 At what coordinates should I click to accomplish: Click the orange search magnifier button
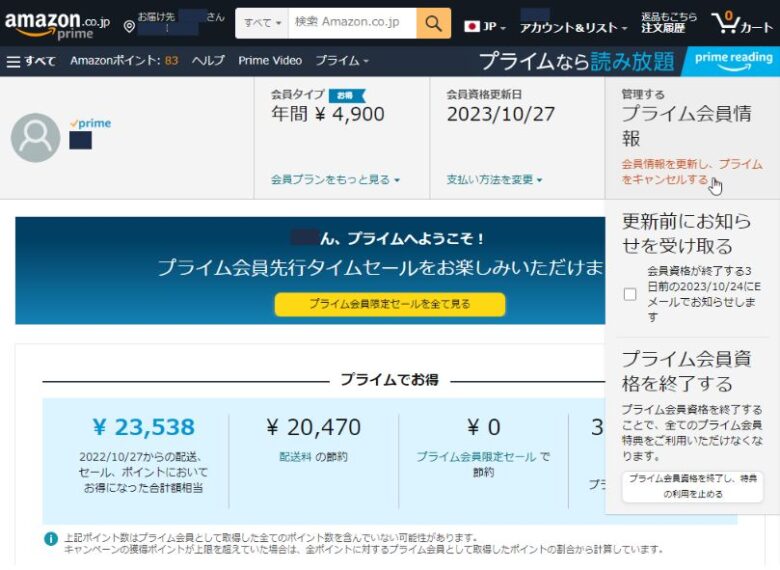tap(433, 23)
